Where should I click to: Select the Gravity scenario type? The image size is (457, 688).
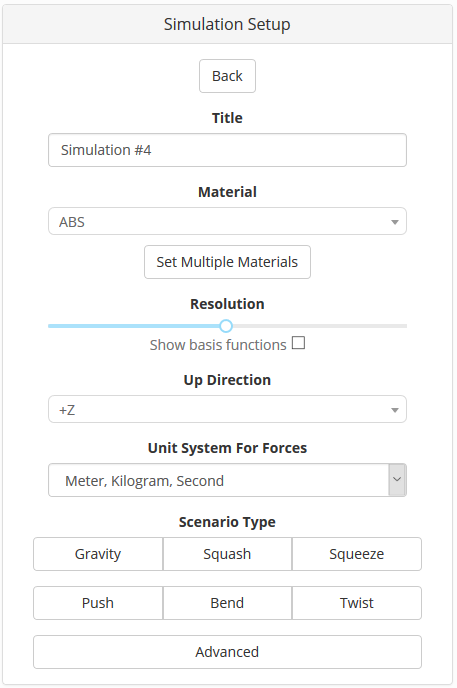click(98, 554)
